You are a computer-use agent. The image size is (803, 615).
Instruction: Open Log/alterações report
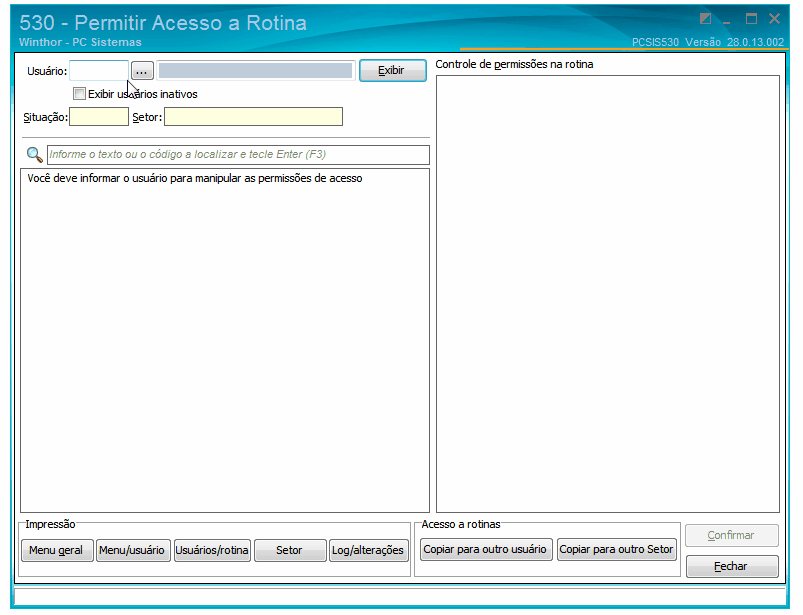[369, 550]
